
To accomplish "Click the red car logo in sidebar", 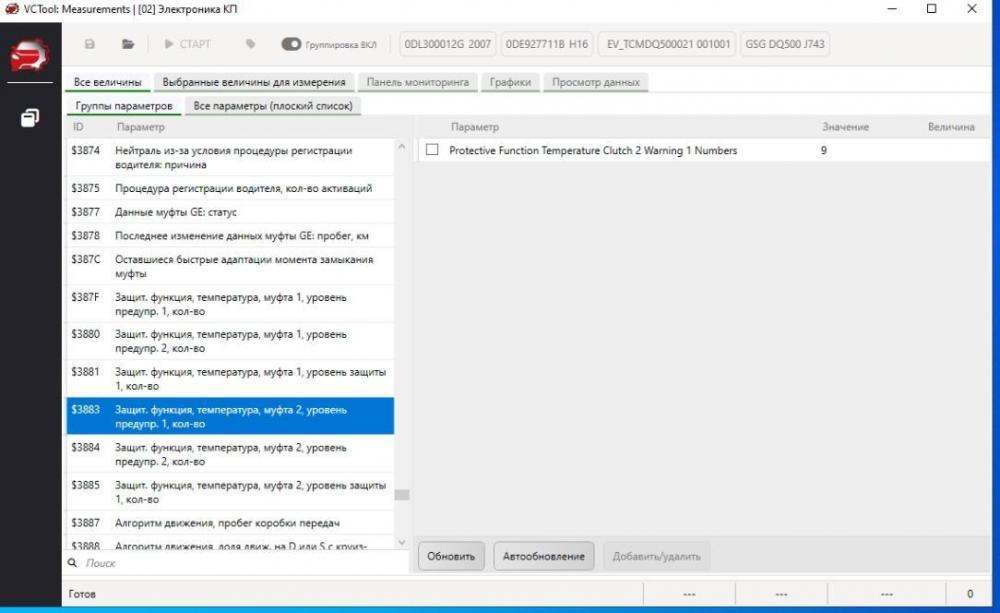I will coord(30,57).
